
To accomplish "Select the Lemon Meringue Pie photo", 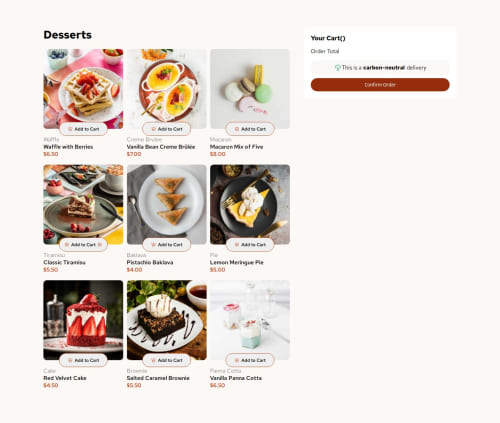I will [x=250, y=204].
